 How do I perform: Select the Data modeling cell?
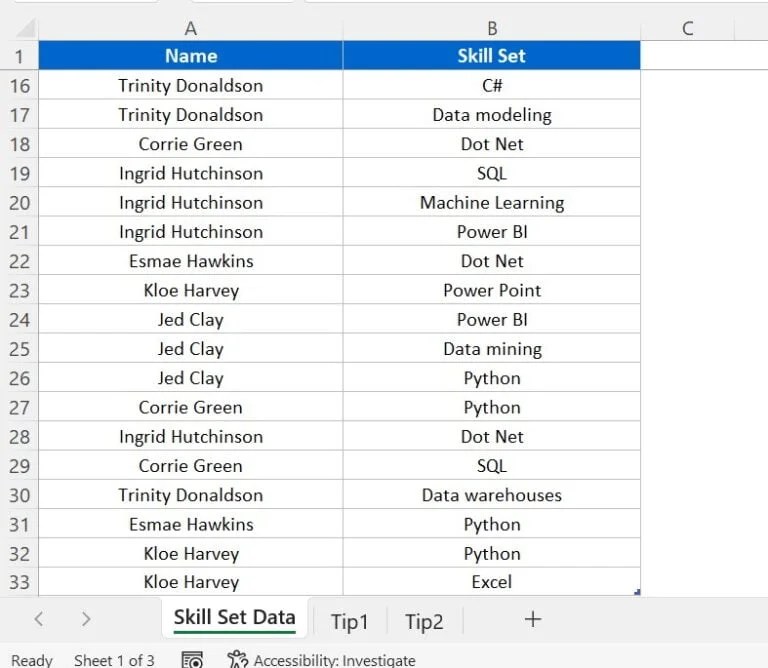click(492, 115)
